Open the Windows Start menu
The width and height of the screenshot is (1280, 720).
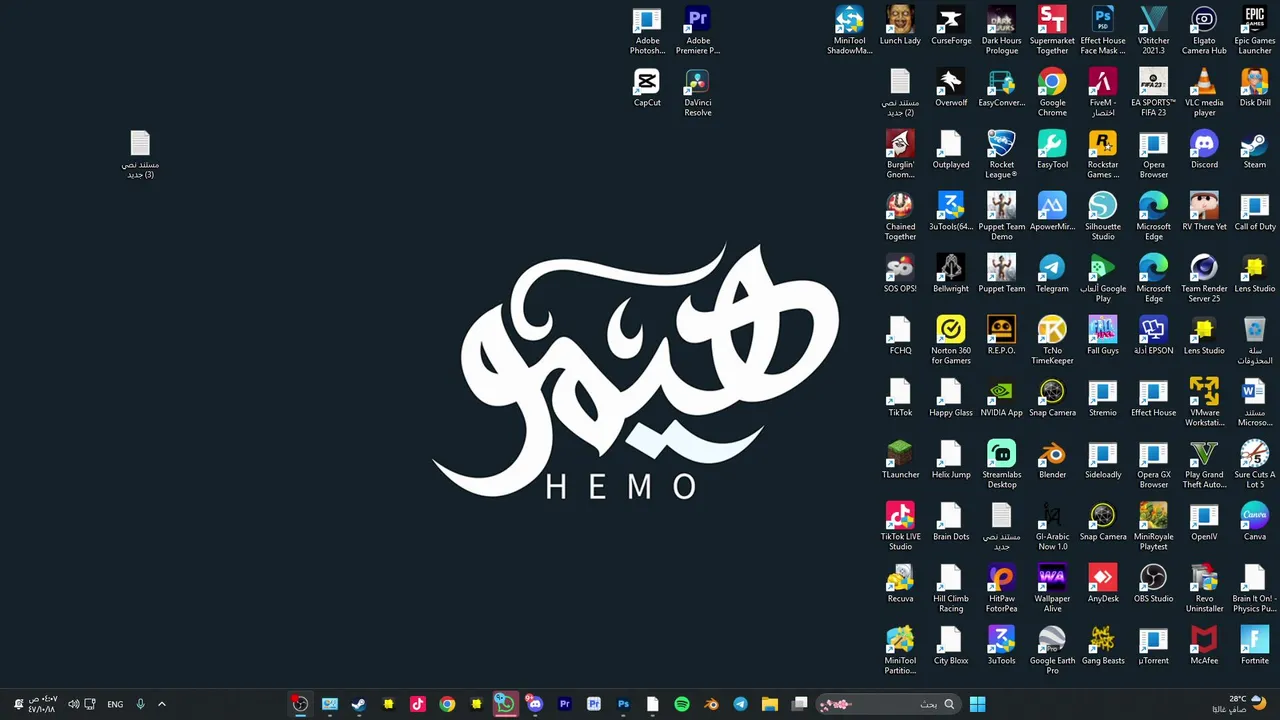click(x=977, y=704)
